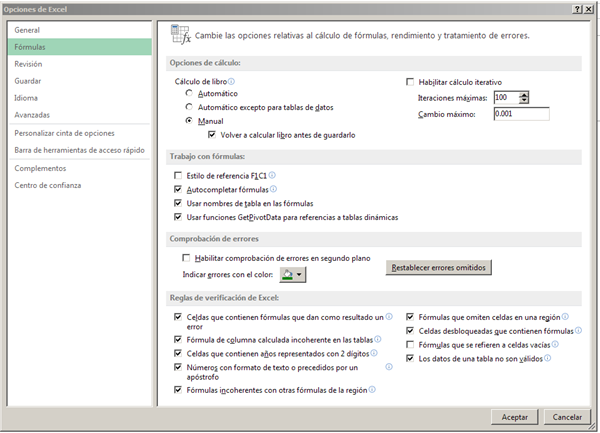
Task: Toggle Volver a calcular libro antes de guardarlo
Action: click(212, 135)
